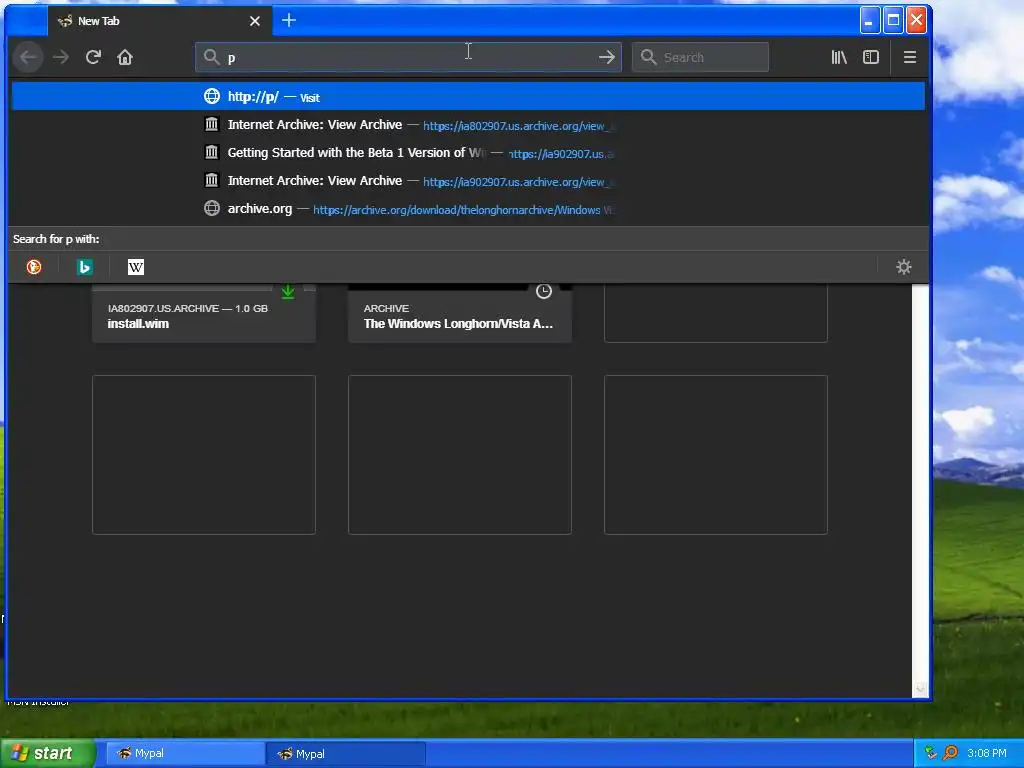
Task: Click in the address bar text field
Action: 408,57
